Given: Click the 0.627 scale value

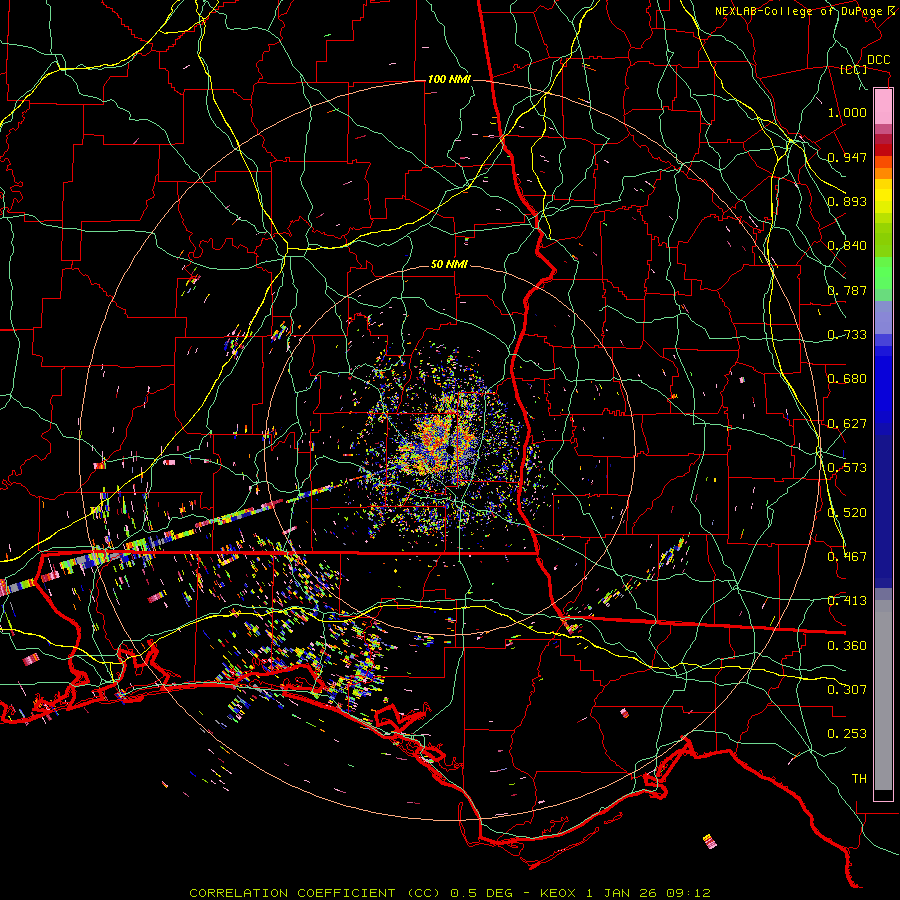Looking at the screenshot, I should 847,424.
